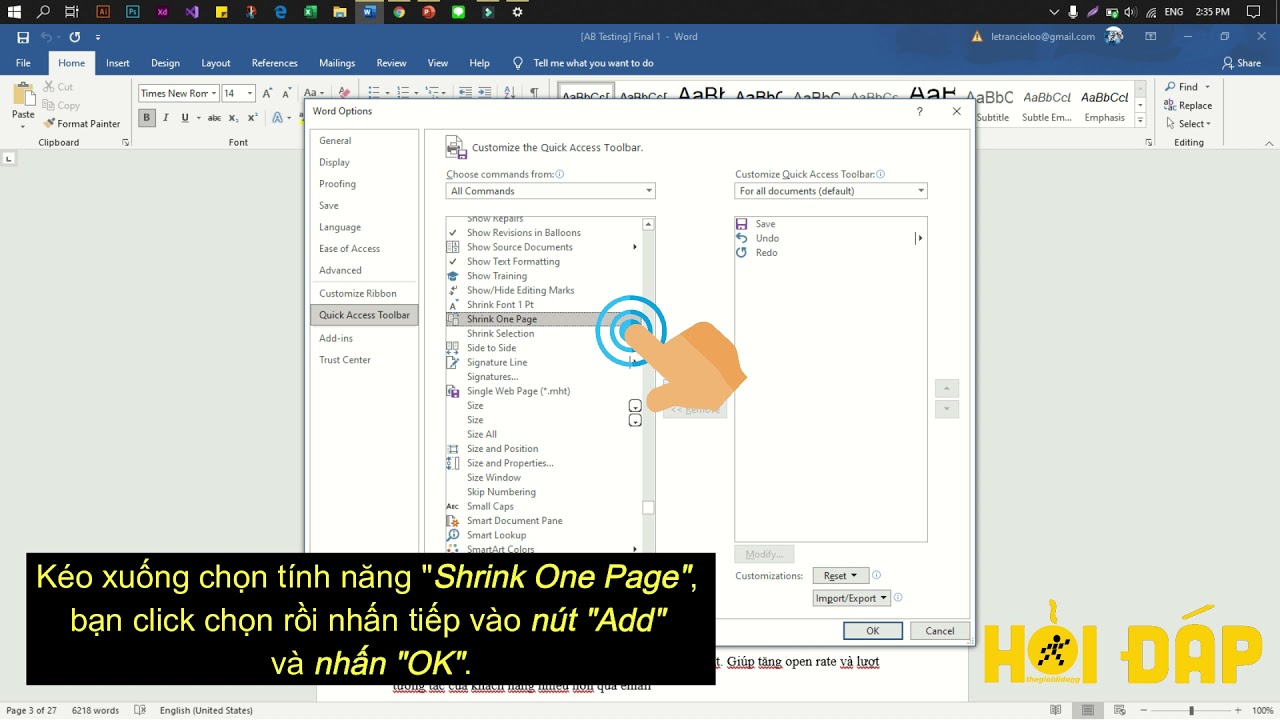
Task: Select the Side to Side command icon
Action: (x=453, y=348)
